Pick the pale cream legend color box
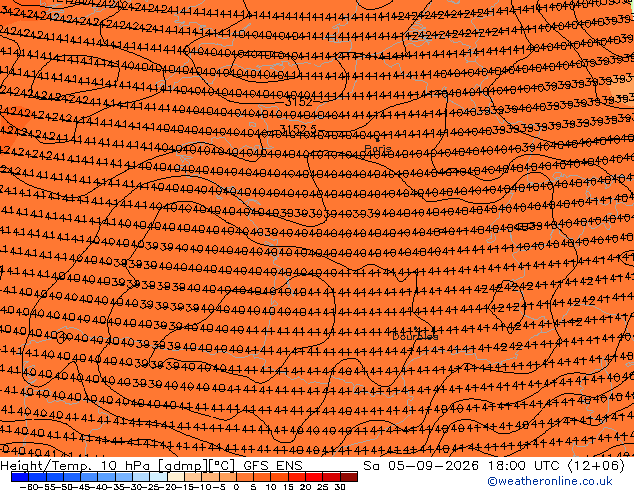 pyautogui.click(x=176, y=477)
